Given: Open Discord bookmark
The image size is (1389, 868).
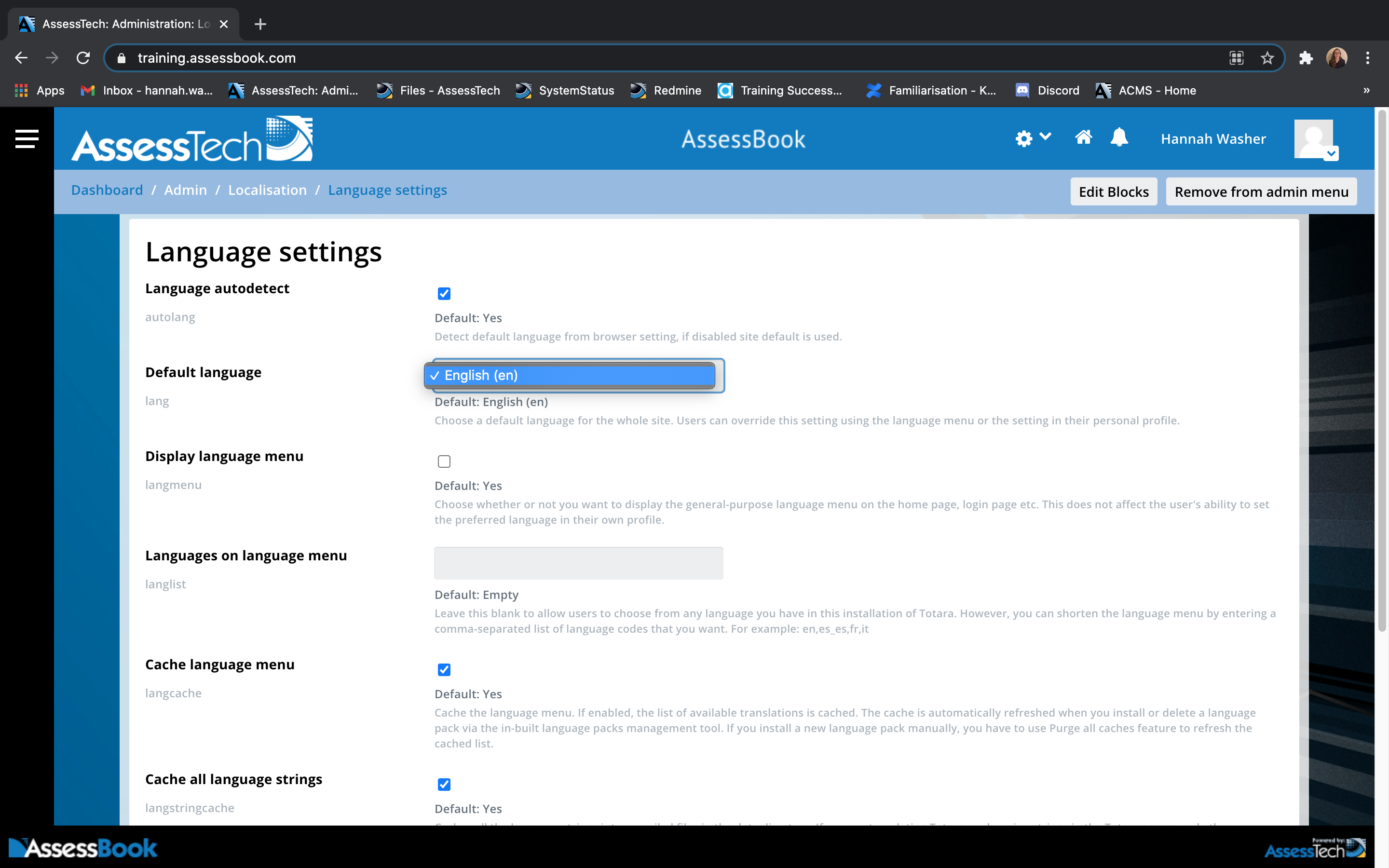Looking at the screenshot, I should coord(1048,90).
